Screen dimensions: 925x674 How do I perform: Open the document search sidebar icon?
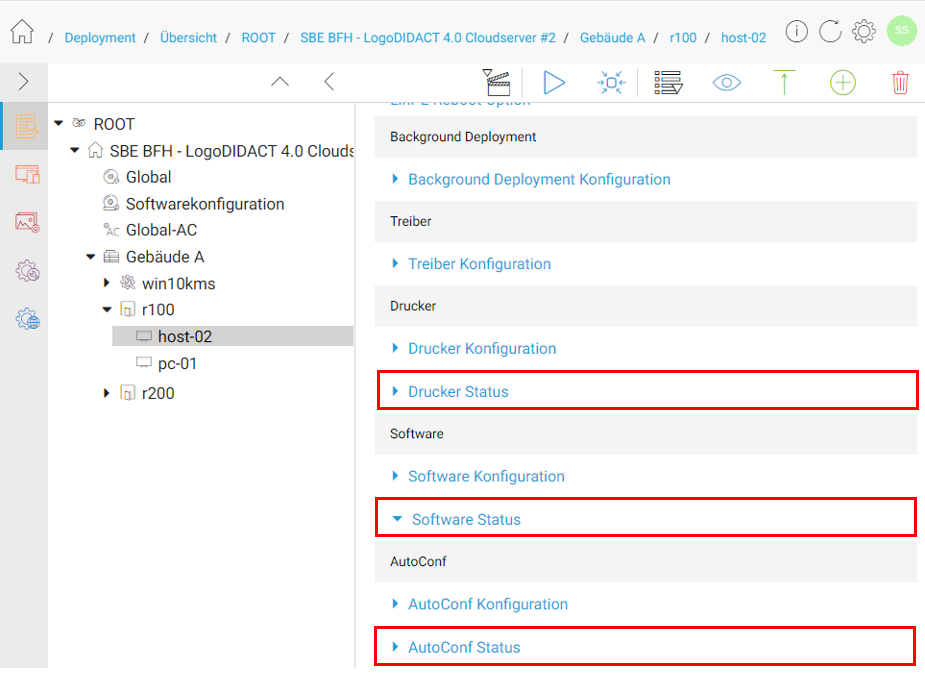(27, 126)
